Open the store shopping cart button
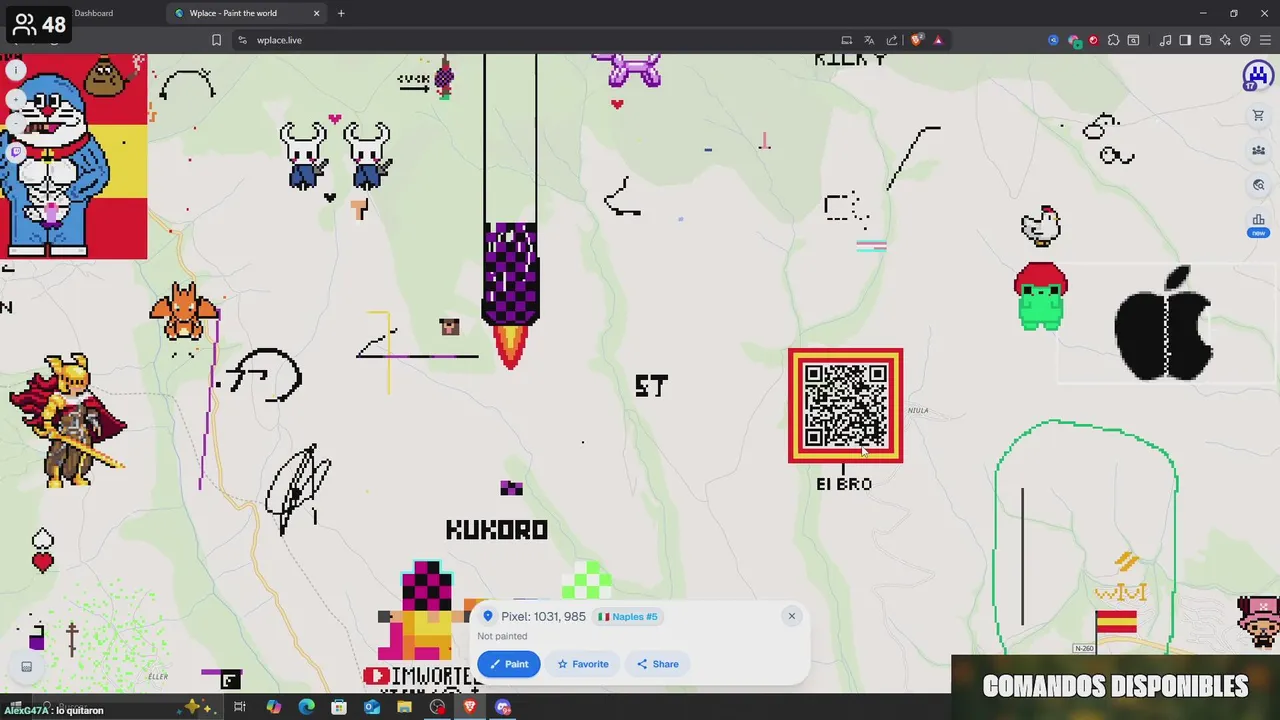1280x720 pixels. 1258,116
